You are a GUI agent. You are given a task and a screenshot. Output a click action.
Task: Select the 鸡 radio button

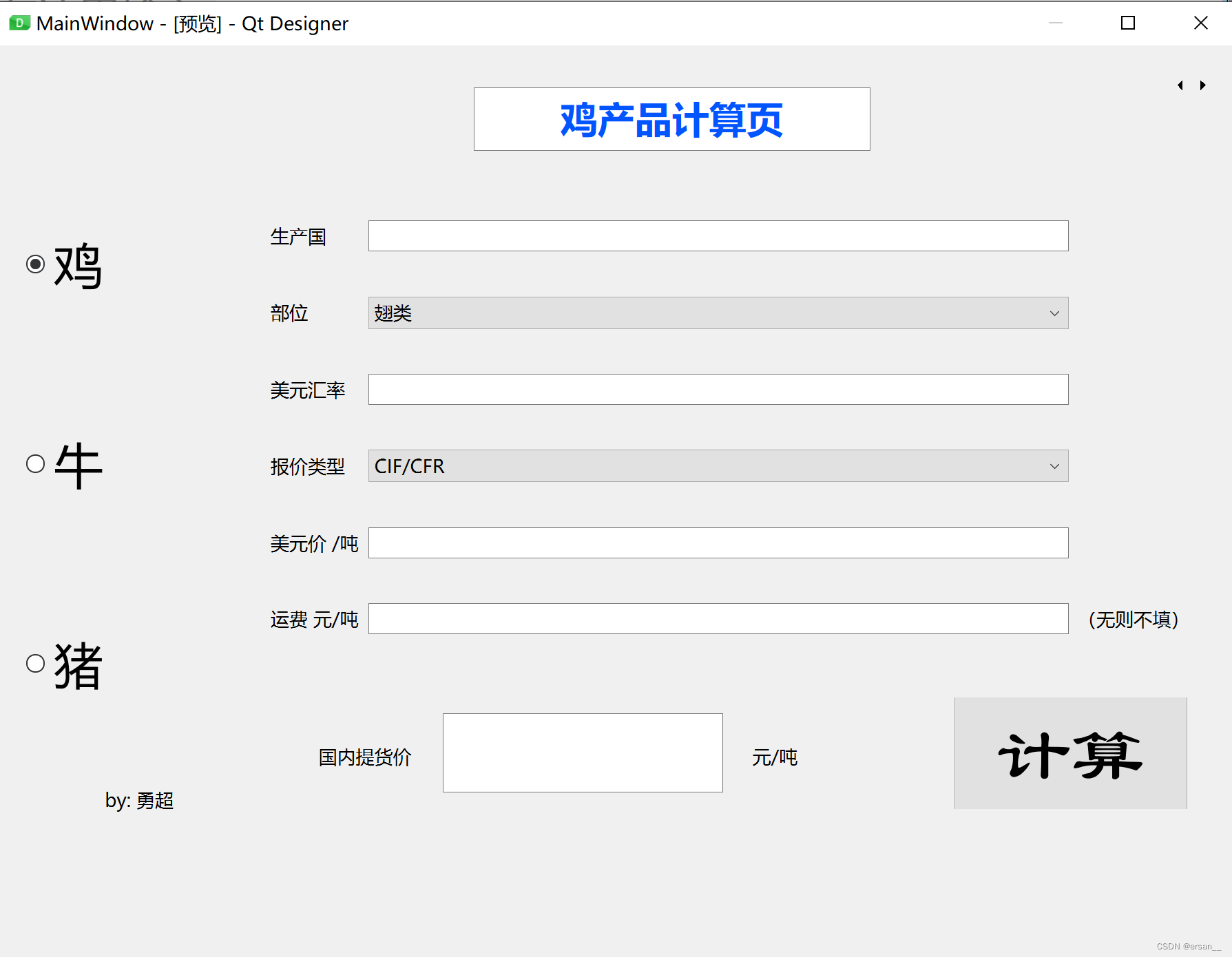[x=35, y=263]
